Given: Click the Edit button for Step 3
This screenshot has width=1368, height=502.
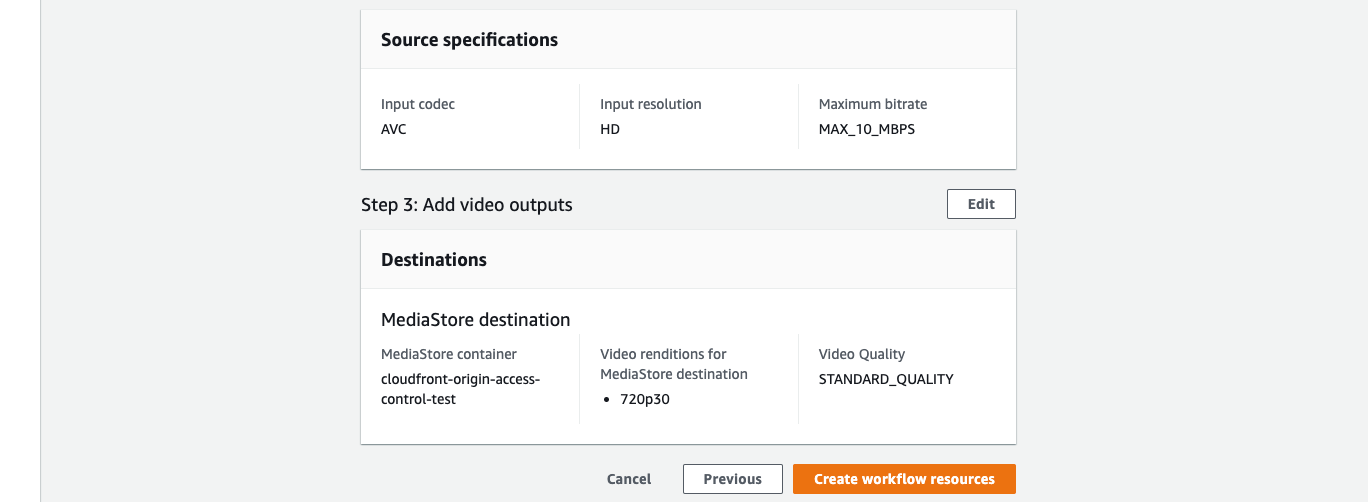Looking at the screenshot, I should [981, 204].
